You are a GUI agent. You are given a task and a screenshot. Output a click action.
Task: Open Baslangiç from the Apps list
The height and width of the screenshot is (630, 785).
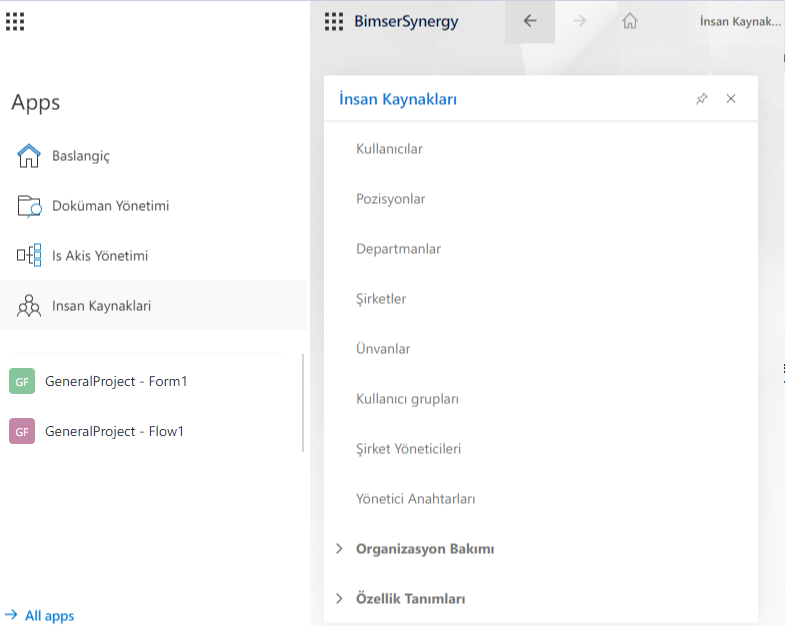(x=80, y=156)
